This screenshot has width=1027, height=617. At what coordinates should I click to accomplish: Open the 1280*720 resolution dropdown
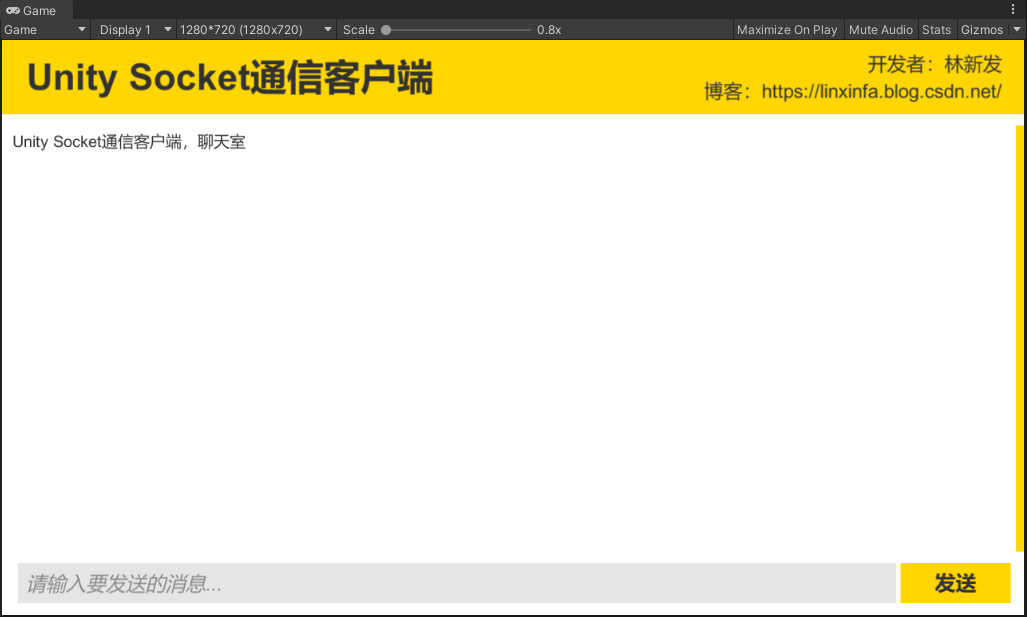[256, 29]
